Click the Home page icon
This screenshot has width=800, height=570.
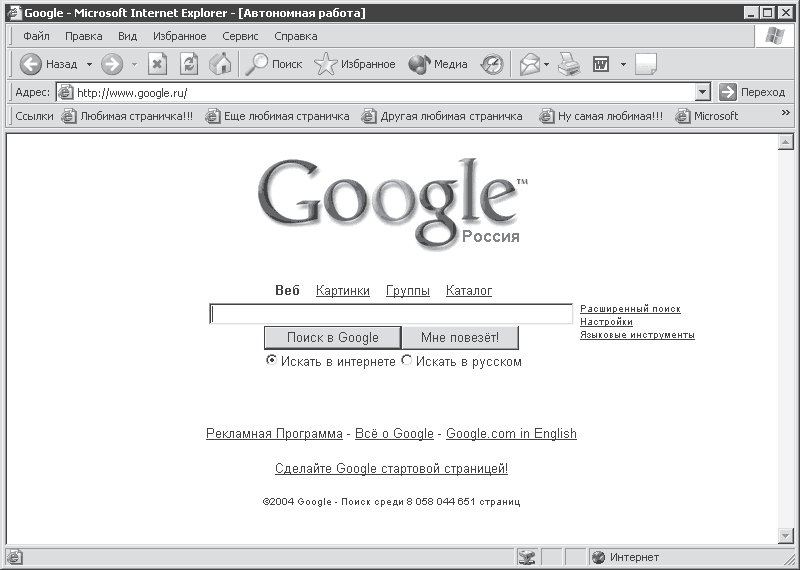point(220,64)
